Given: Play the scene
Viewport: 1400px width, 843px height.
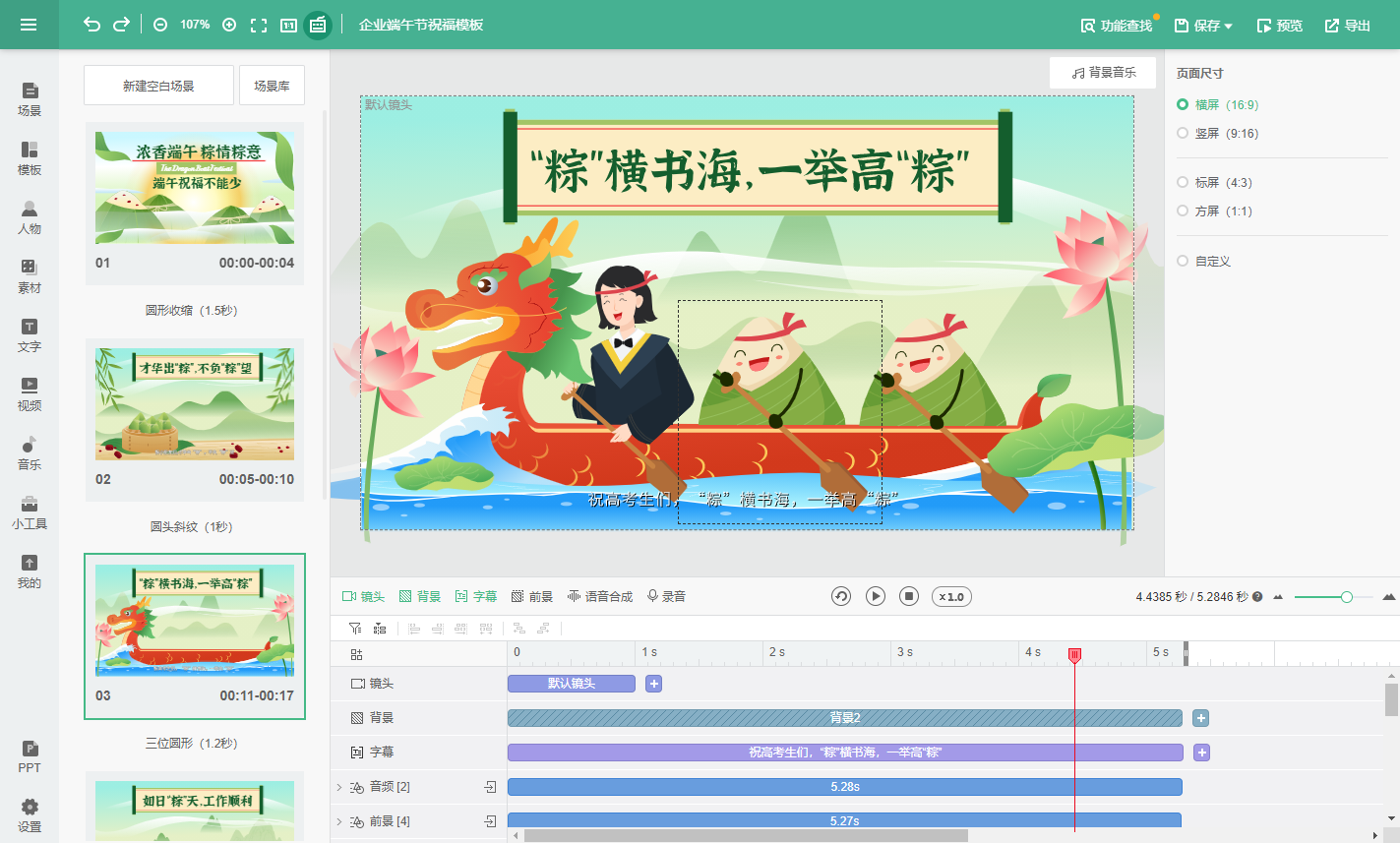Looking at the screenshot, I should pyautogui.click(x=876, y=596).
